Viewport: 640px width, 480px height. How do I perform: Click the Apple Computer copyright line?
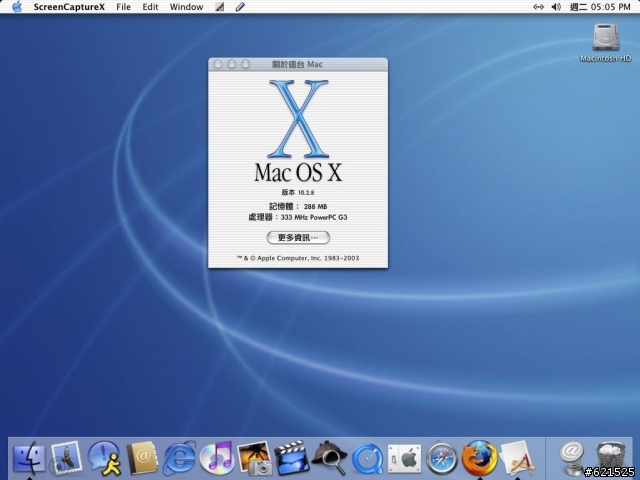298,258
